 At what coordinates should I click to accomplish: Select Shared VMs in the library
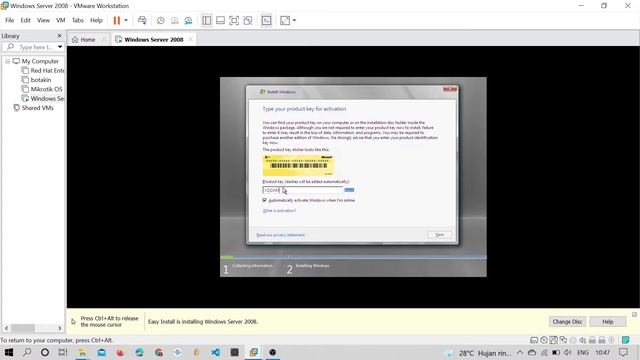[33, 108]
